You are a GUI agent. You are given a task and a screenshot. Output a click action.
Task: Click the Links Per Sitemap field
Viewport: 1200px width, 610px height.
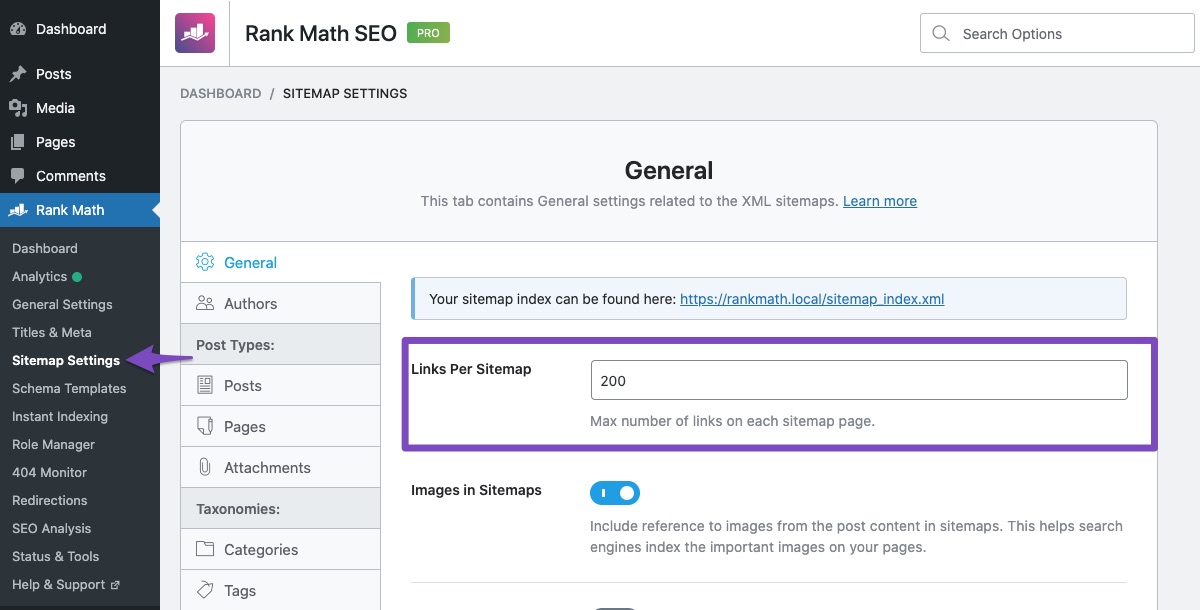pos(858,381)
